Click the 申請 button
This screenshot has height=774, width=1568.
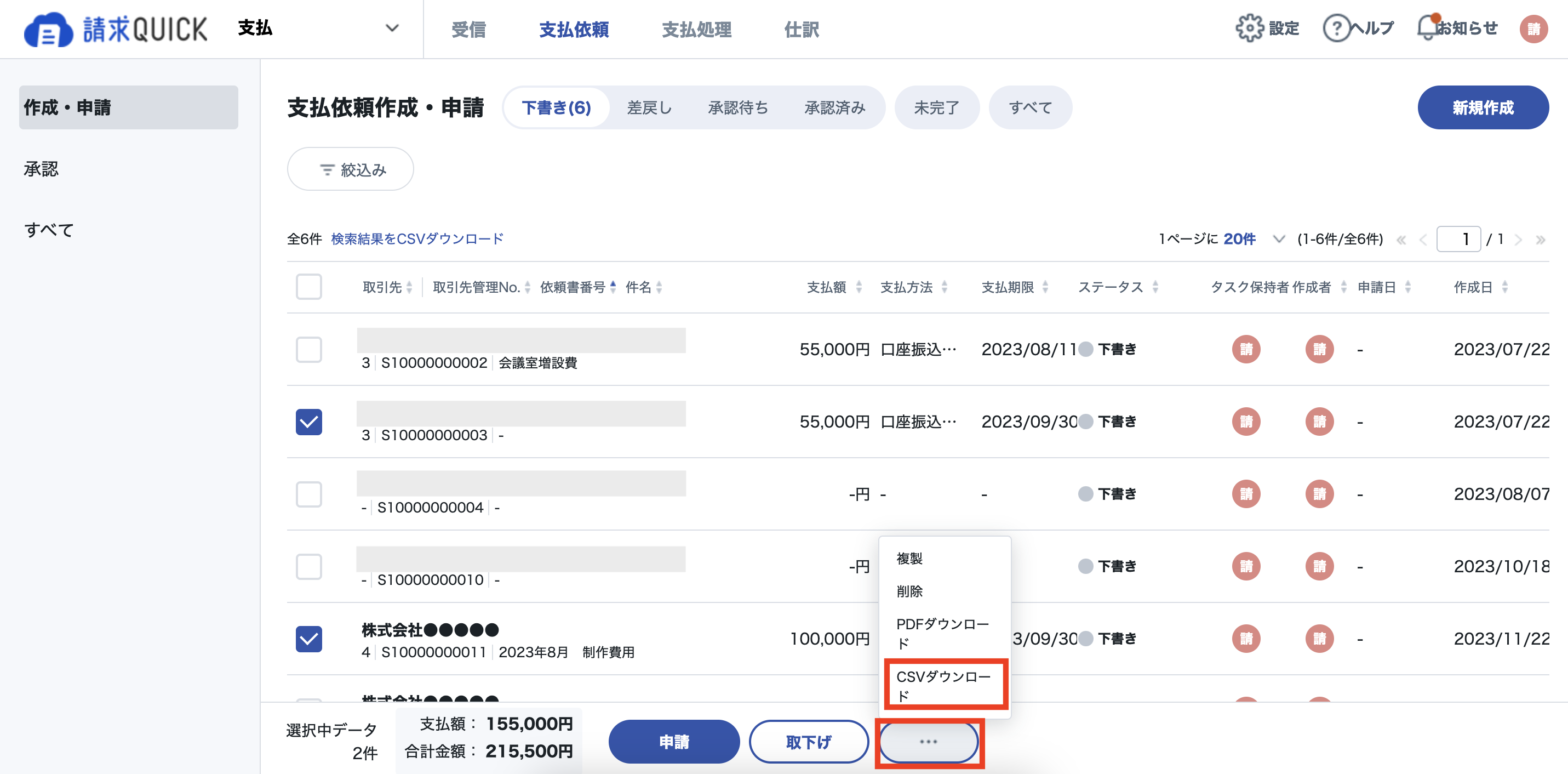pyautogui.click(x=674, y=741)
